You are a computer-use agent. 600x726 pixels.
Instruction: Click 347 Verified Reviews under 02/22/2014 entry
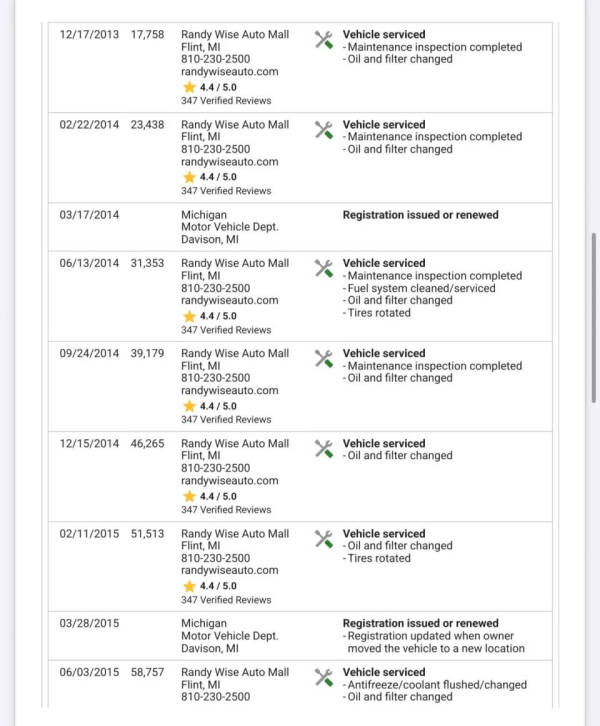[226, 191]
